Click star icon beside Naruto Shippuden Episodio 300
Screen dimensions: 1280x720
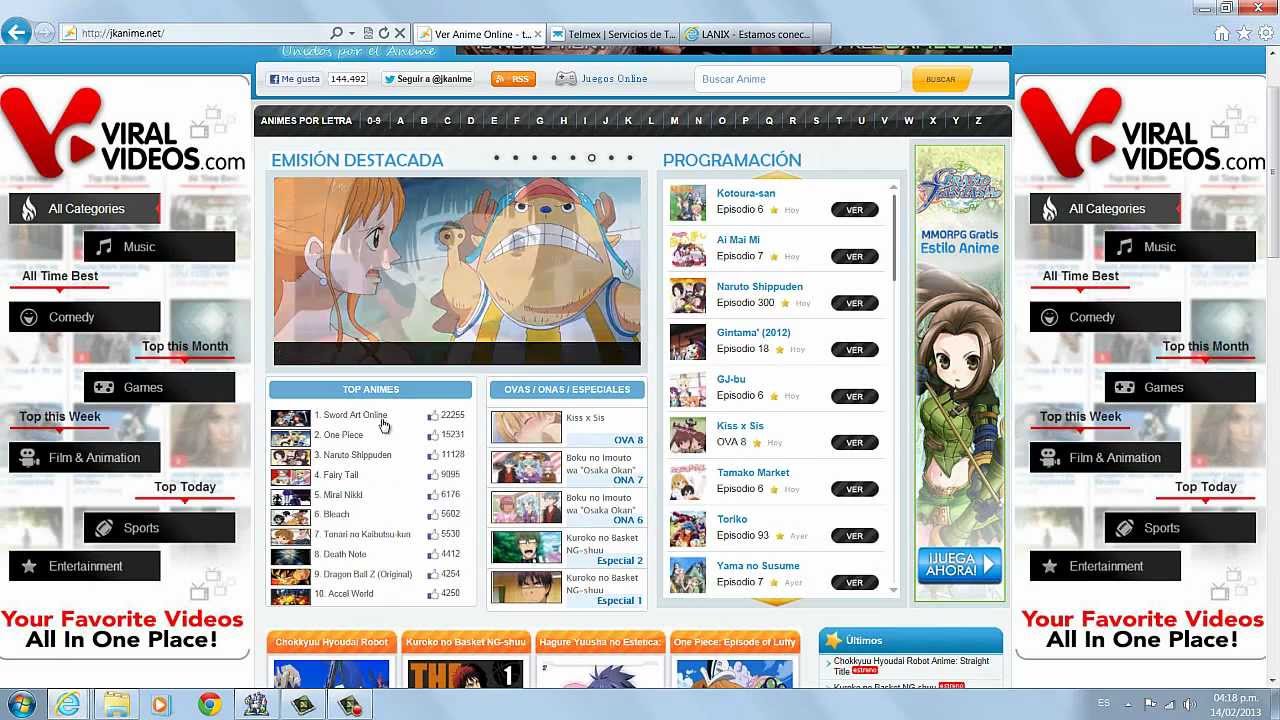(x=786, y=303)
